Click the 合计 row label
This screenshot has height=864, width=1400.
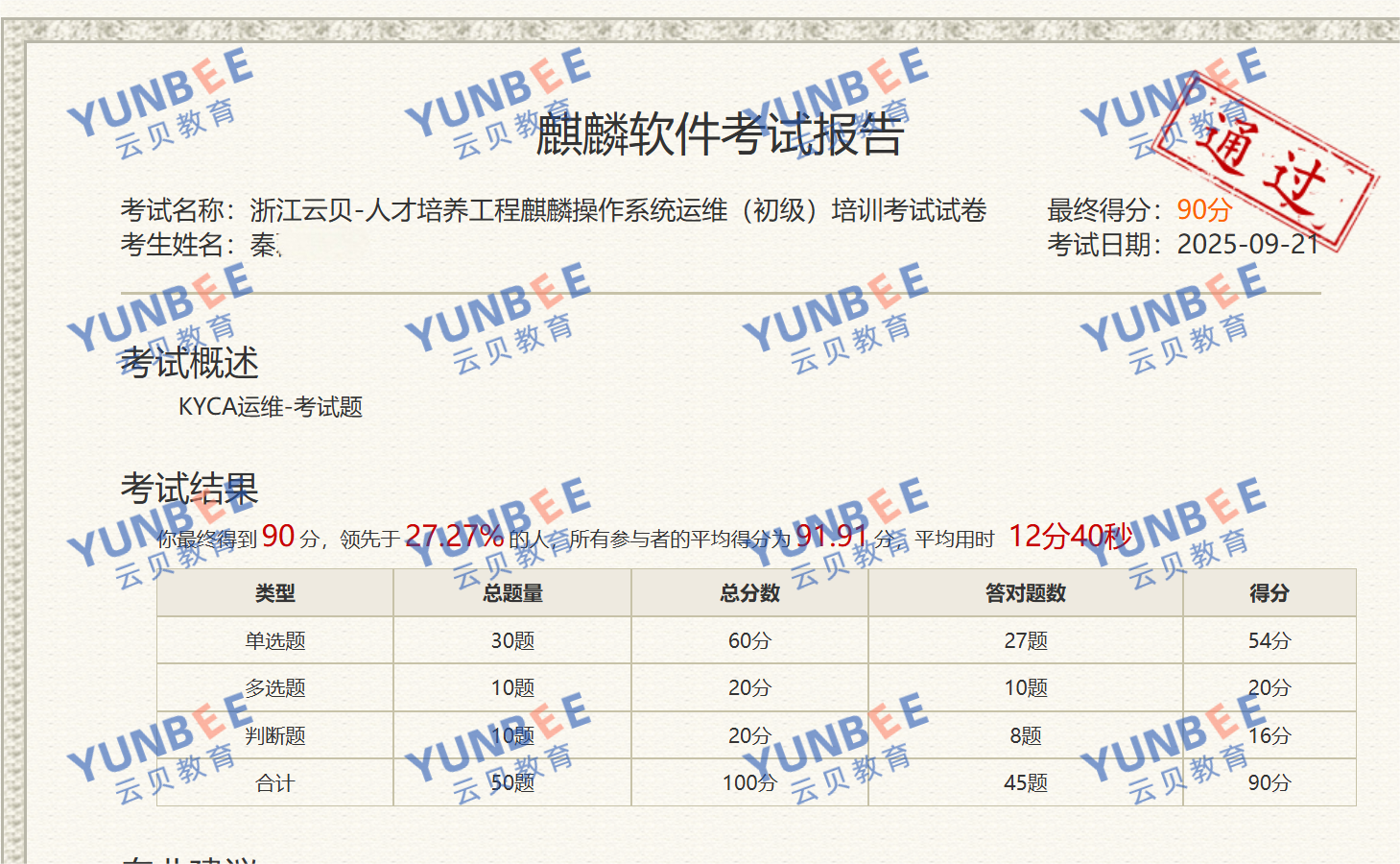click(x=275, y=783)
